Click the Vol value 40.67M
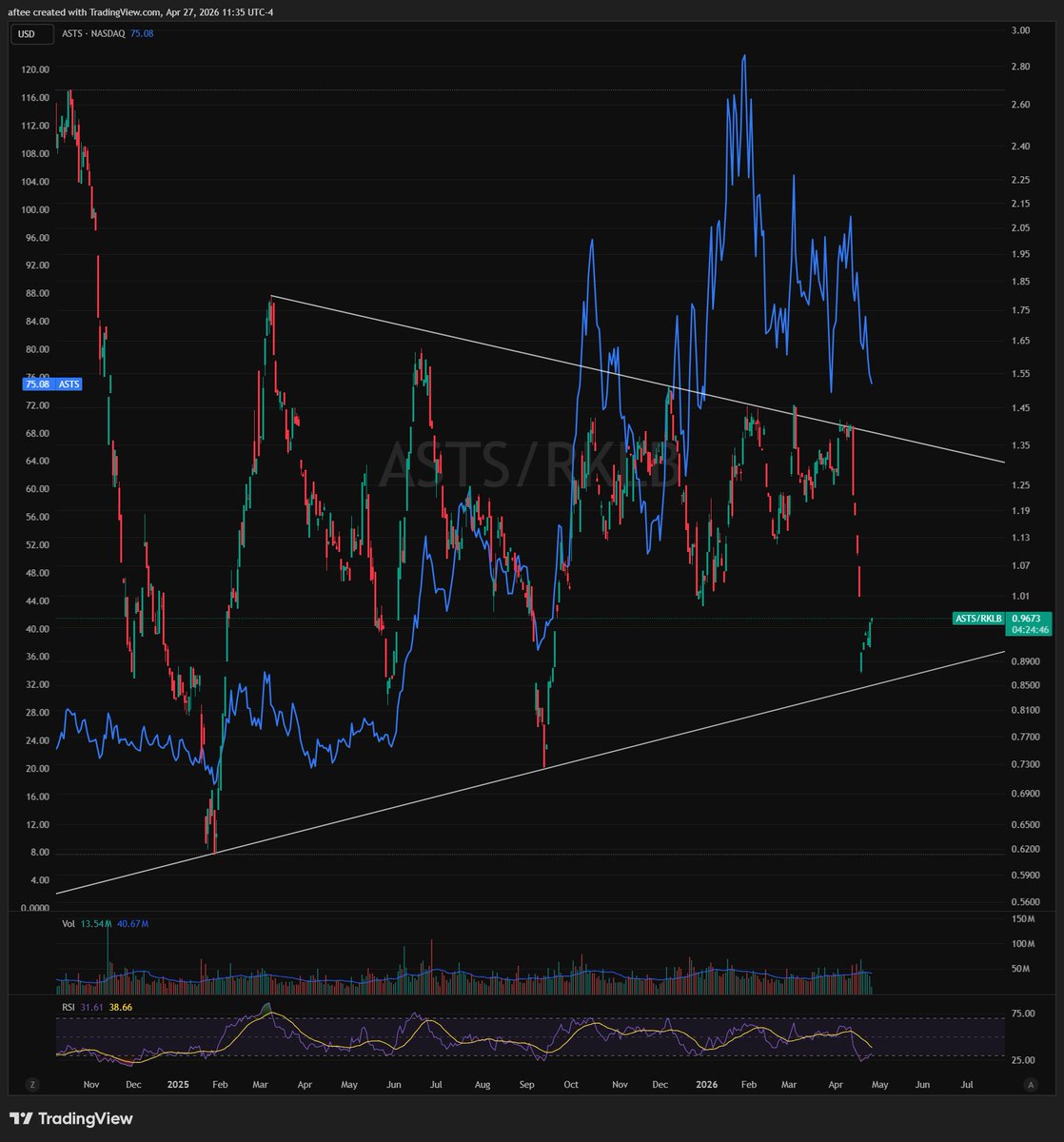Screen dimensions: 1064x1142 coord(132,924)
